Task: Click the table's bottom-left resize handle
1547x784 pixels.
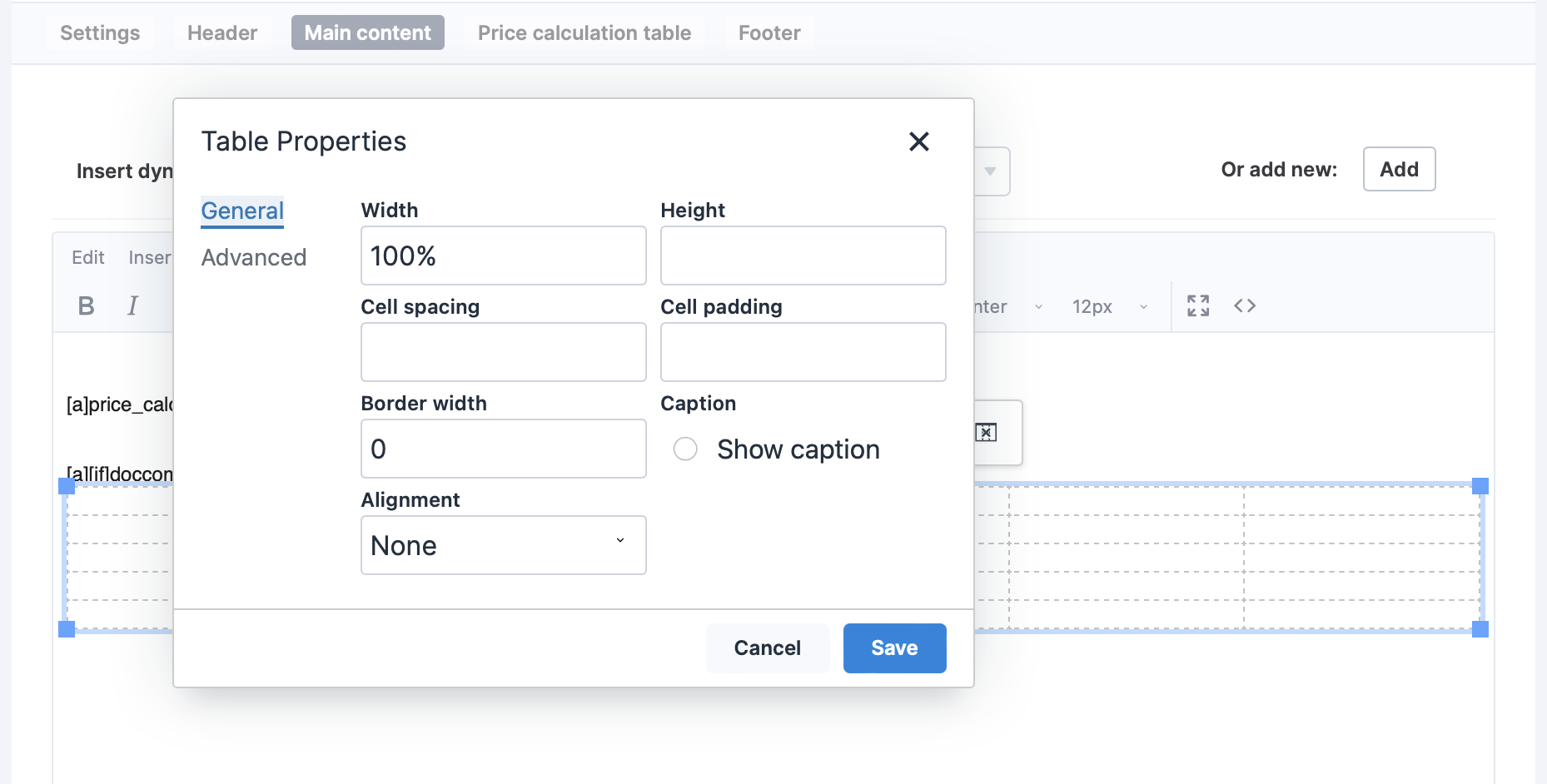Action: (x=67, y=629)
